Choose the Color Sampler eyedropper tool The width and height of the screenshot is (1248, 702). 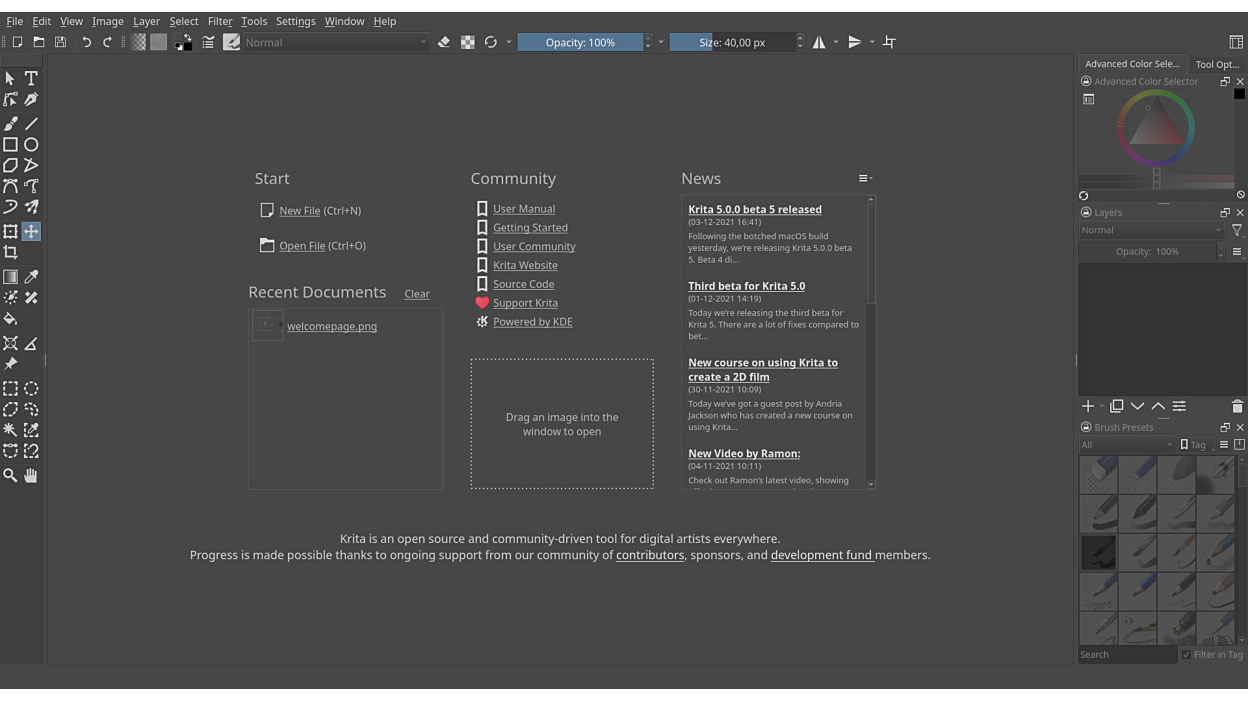(31, 277)
